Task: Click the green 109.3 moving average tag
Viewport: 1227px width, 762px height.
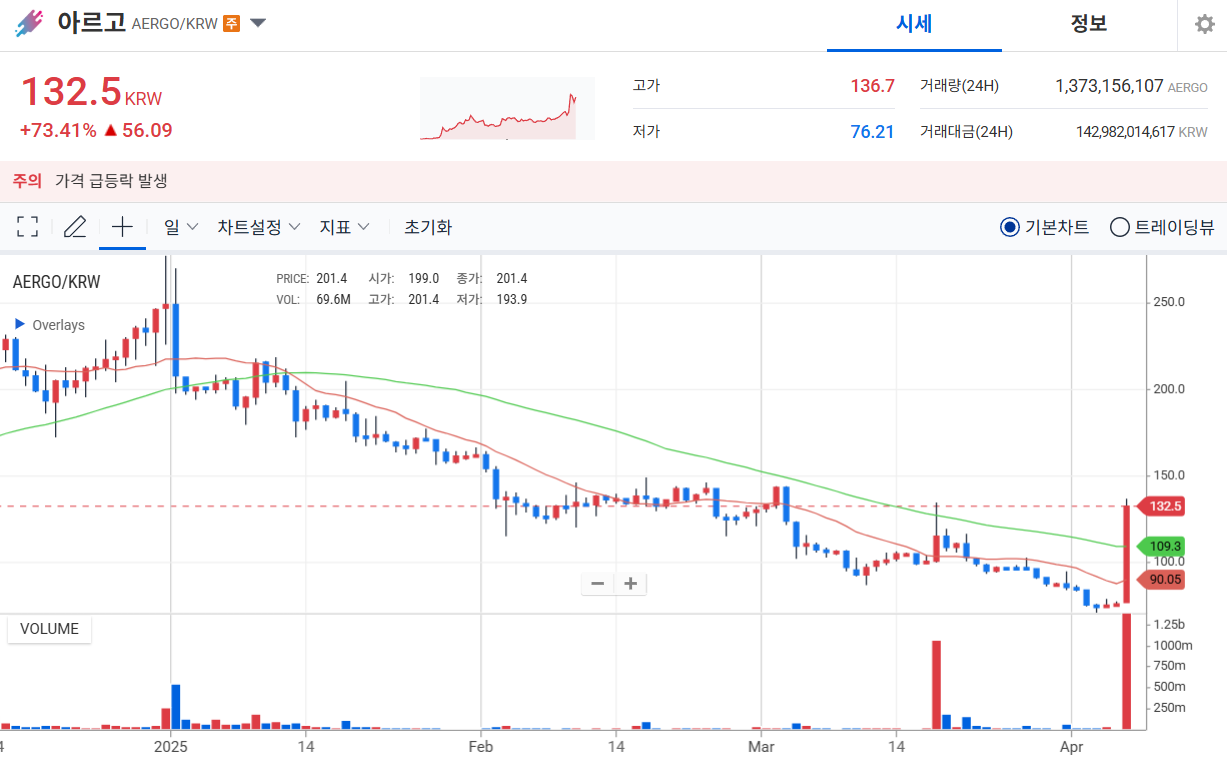Action: click(x=1161, y=546)
